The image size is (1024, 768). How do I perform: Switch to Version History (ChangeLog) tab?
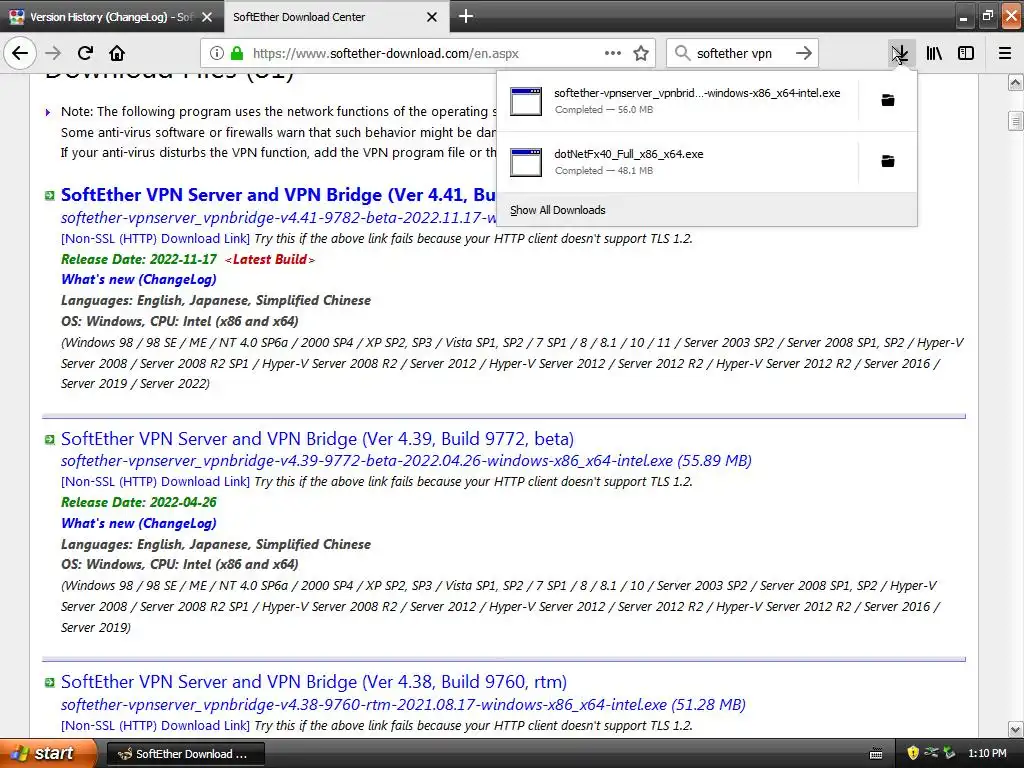pyautogui.click(x=111, y=17)
